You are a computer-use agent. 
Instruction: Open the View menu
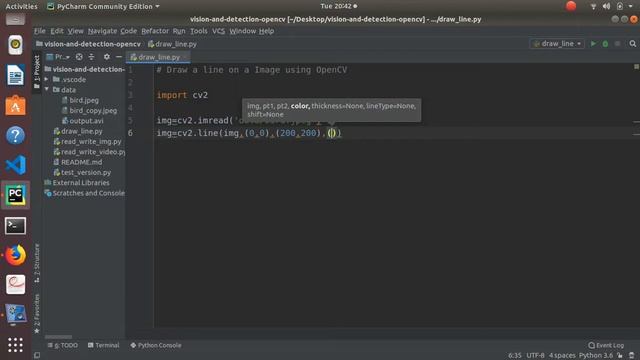(76, 31)
